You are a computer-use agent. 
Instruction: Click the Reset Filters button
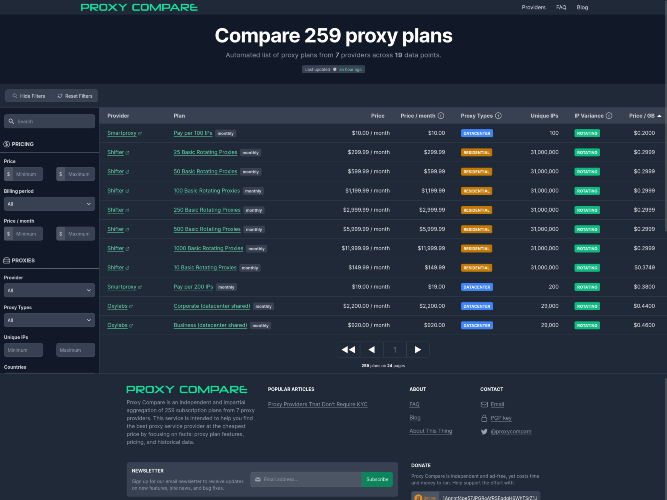point(75,96)
